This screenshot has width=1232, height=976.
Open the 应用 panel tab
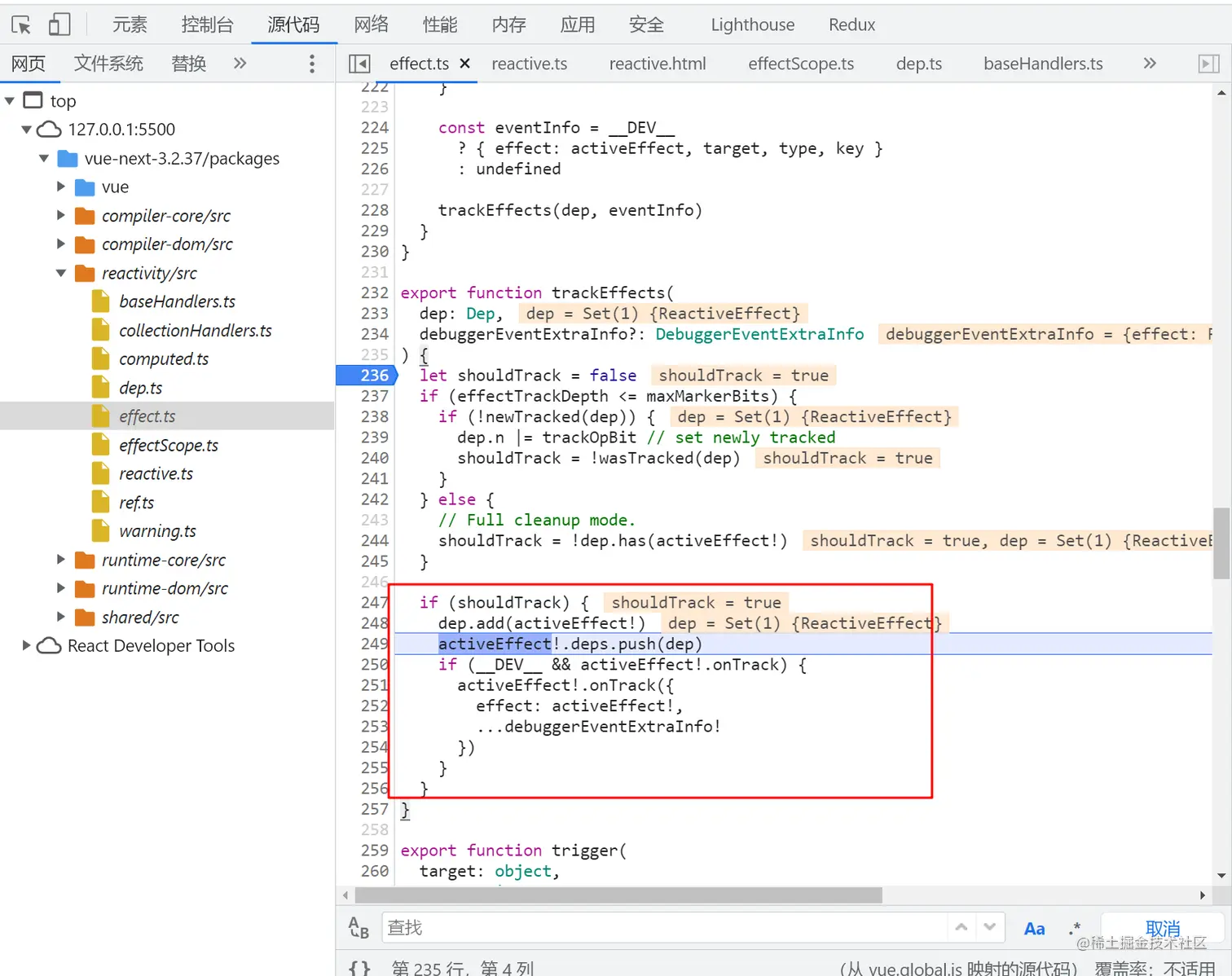coord(577,24)
